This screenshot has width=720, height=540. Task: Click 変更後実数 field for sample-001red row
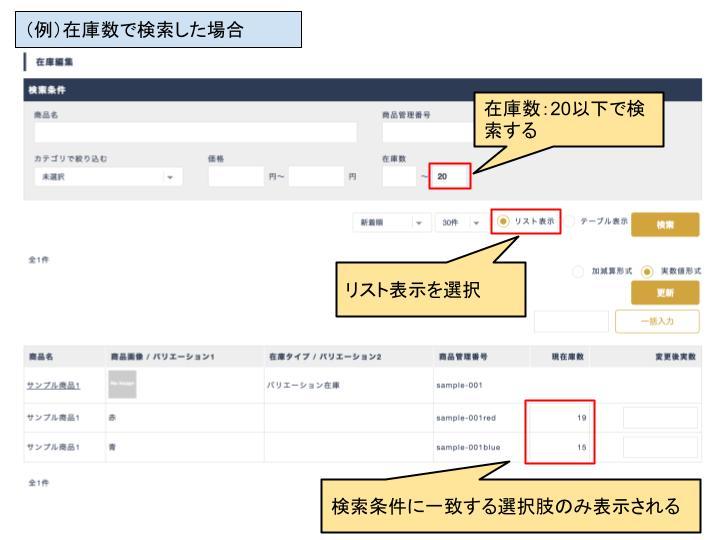click(661, 417)
